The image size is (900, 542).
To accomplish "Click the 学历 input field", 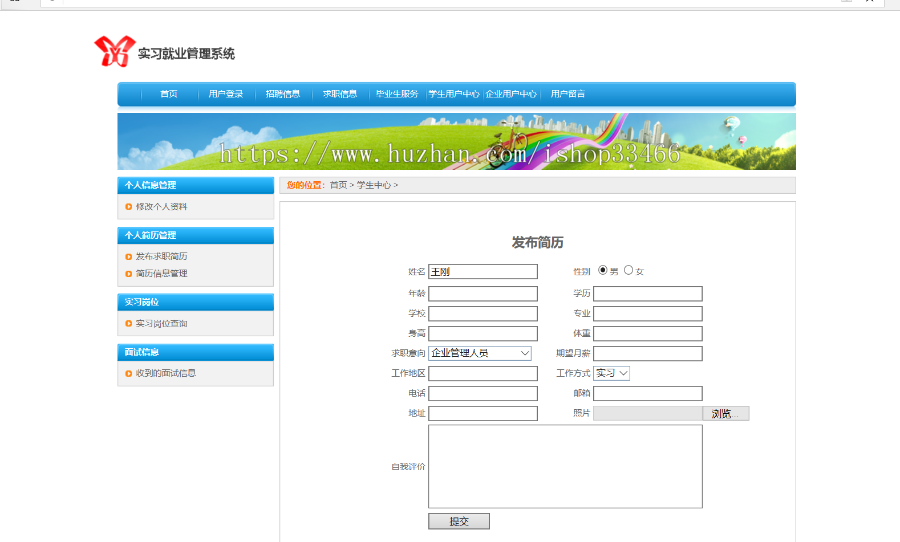I will click(x=647, y=294).
